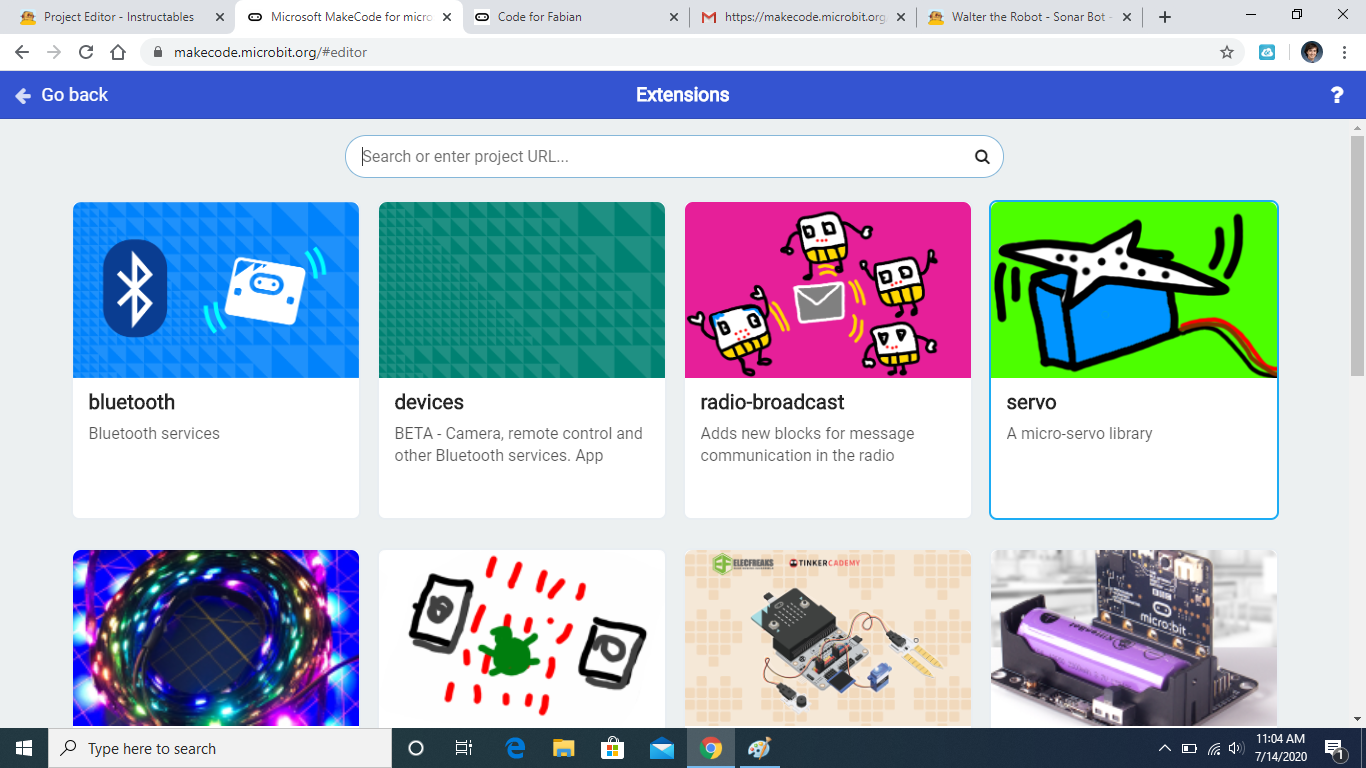1366x768 pixels.
Task: Open the Mail app from the taskbar
Action: [x=661, y=748]
